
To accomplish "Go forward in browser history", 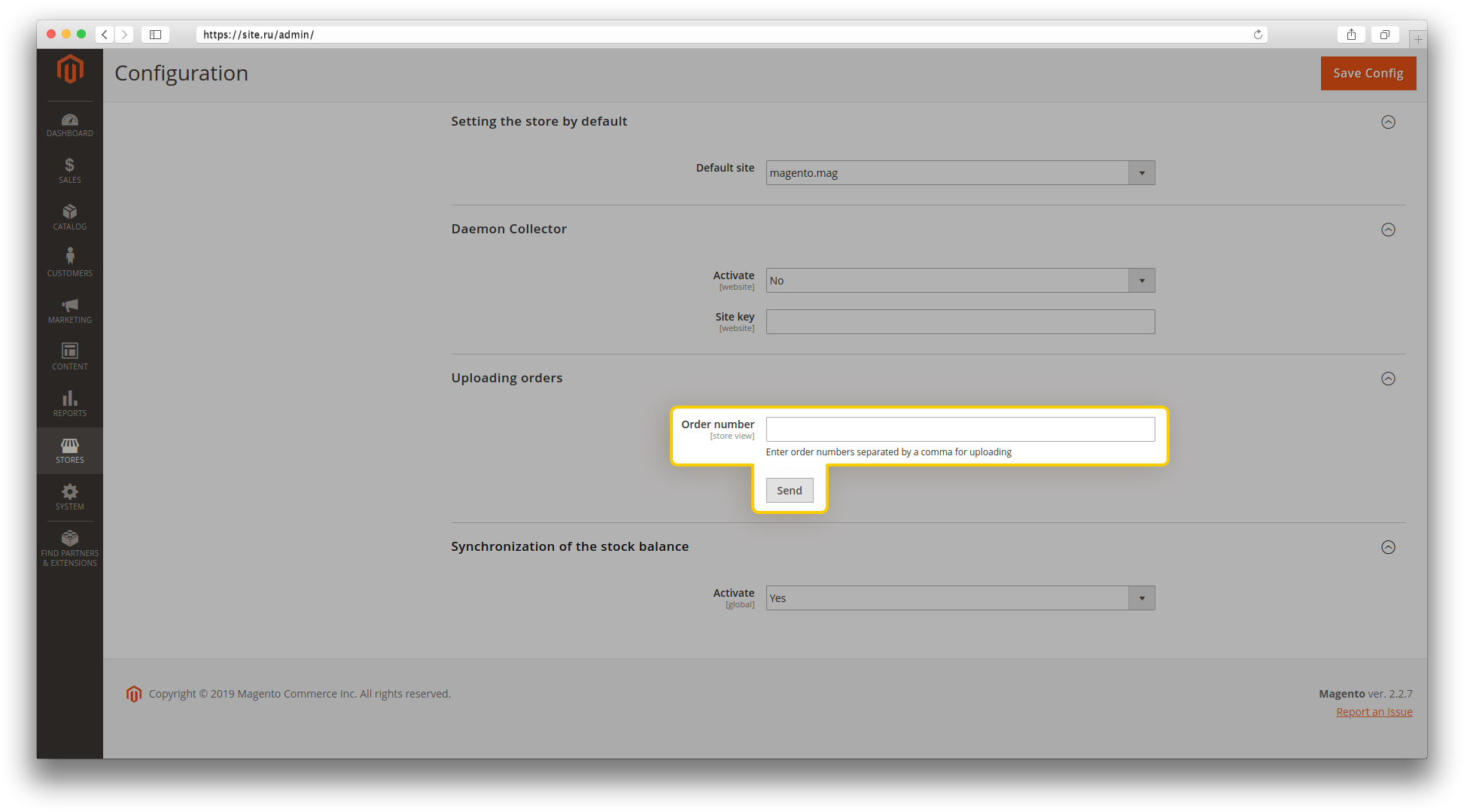I will [x=125, y=35].
